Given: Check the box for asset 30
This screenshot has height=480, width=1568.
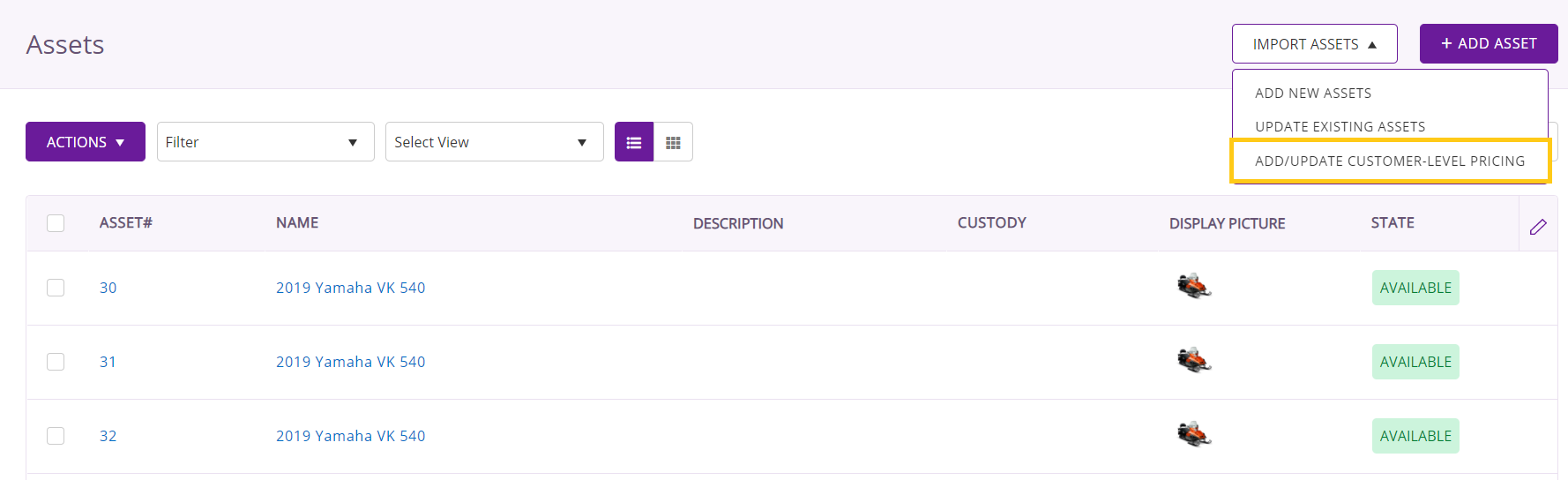Looking at the screenshot, I should click(x=56, y=288).
